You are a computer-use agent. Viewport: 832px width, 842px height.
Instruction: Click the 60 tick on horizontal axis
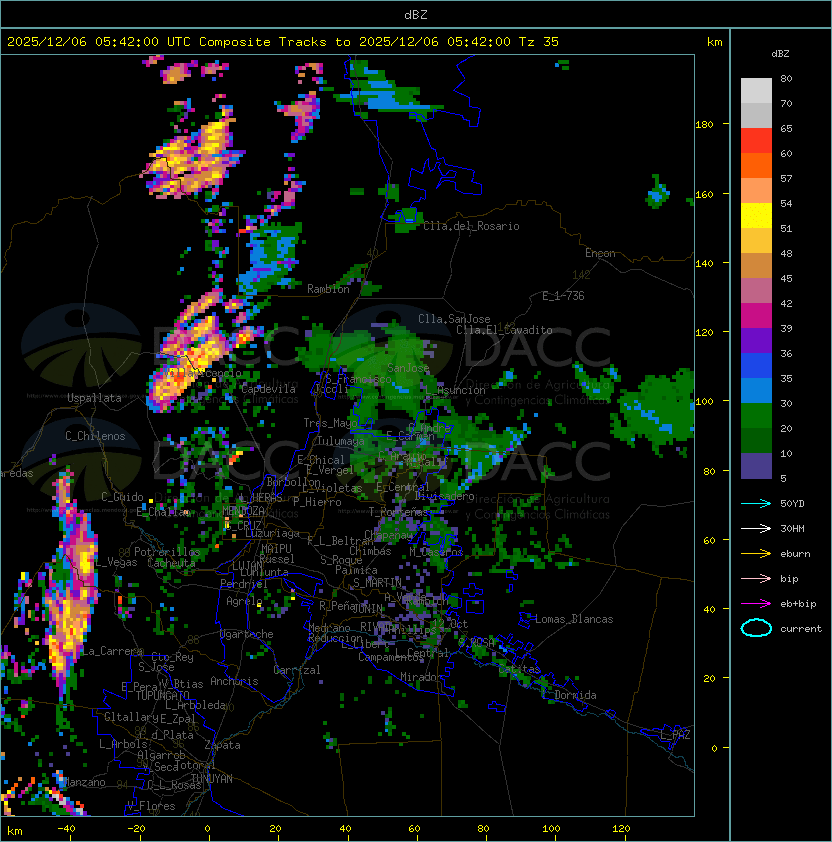[x=414, y=829]
